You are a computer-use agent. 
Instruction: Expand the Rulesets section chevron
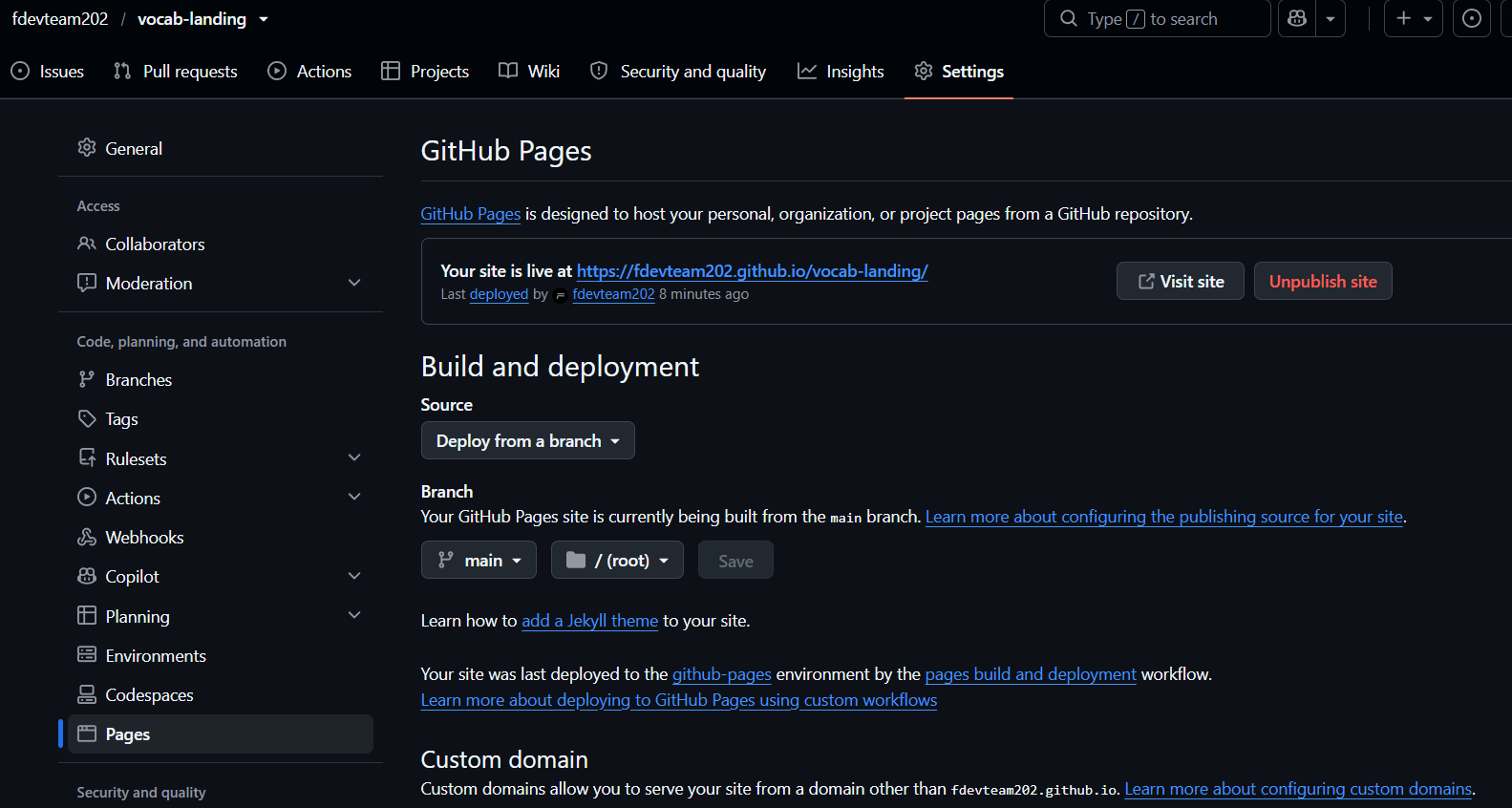pos(354,457)
